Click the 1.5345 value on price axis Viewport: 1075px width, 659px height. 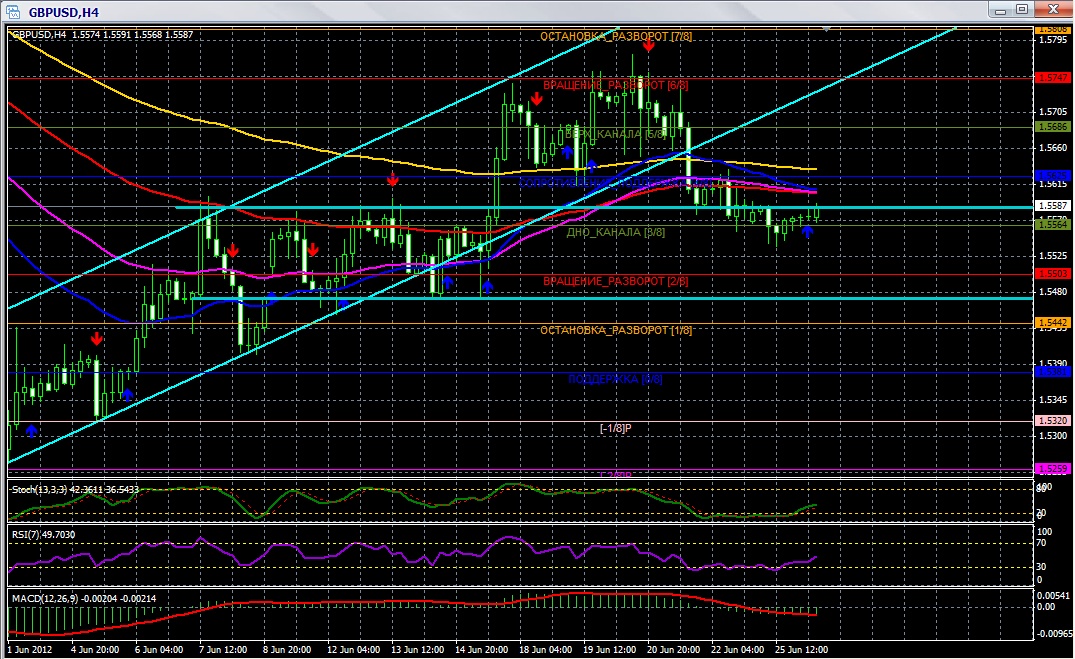tap(1053, 400)
